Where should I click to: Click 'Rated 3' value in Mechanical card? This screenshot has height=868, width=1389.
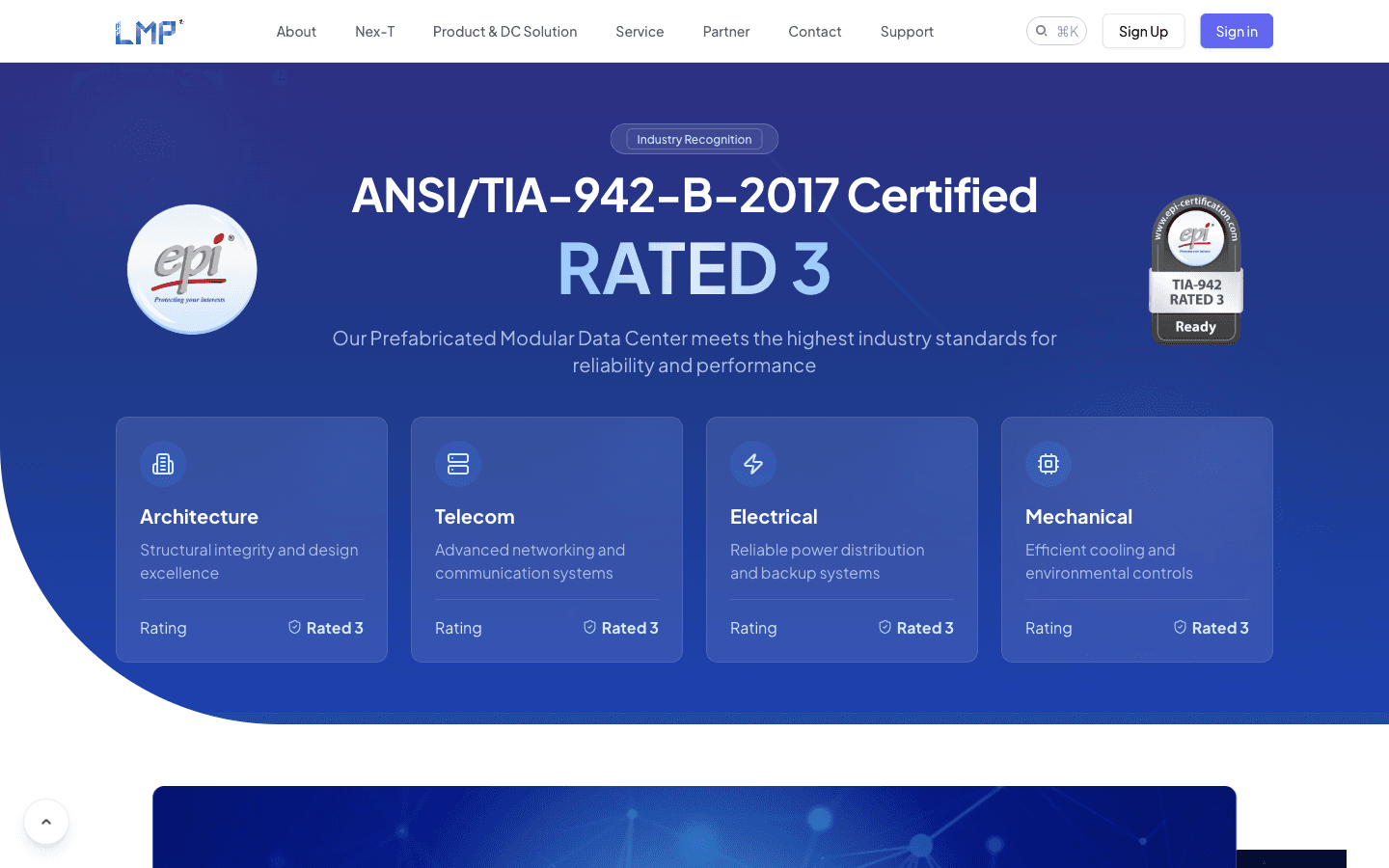(x=1220, y=628)
